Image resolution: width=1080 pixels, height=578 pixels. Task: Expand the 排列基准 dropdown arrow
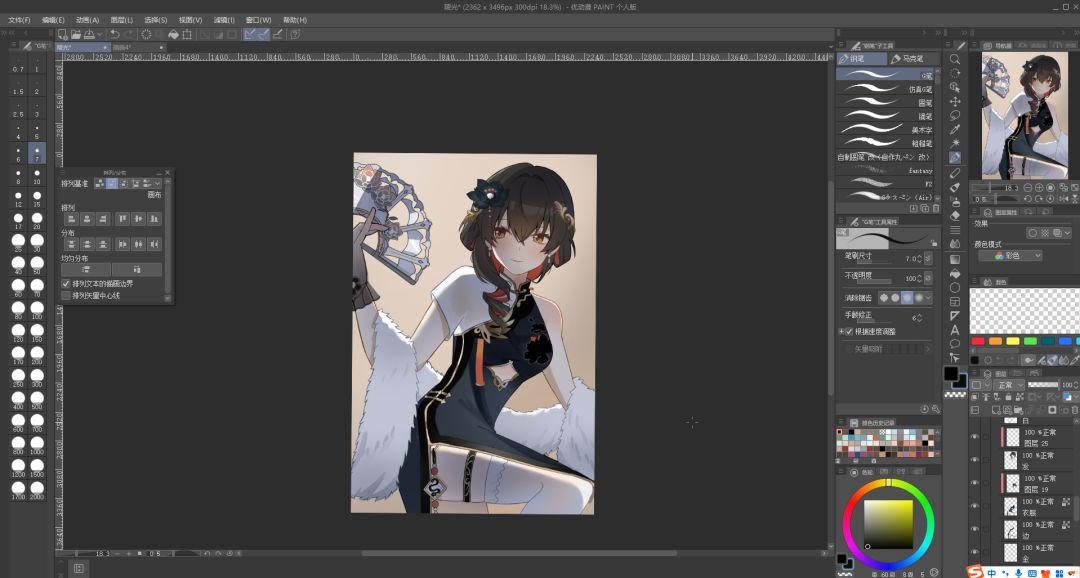click(x=158, y=183)
